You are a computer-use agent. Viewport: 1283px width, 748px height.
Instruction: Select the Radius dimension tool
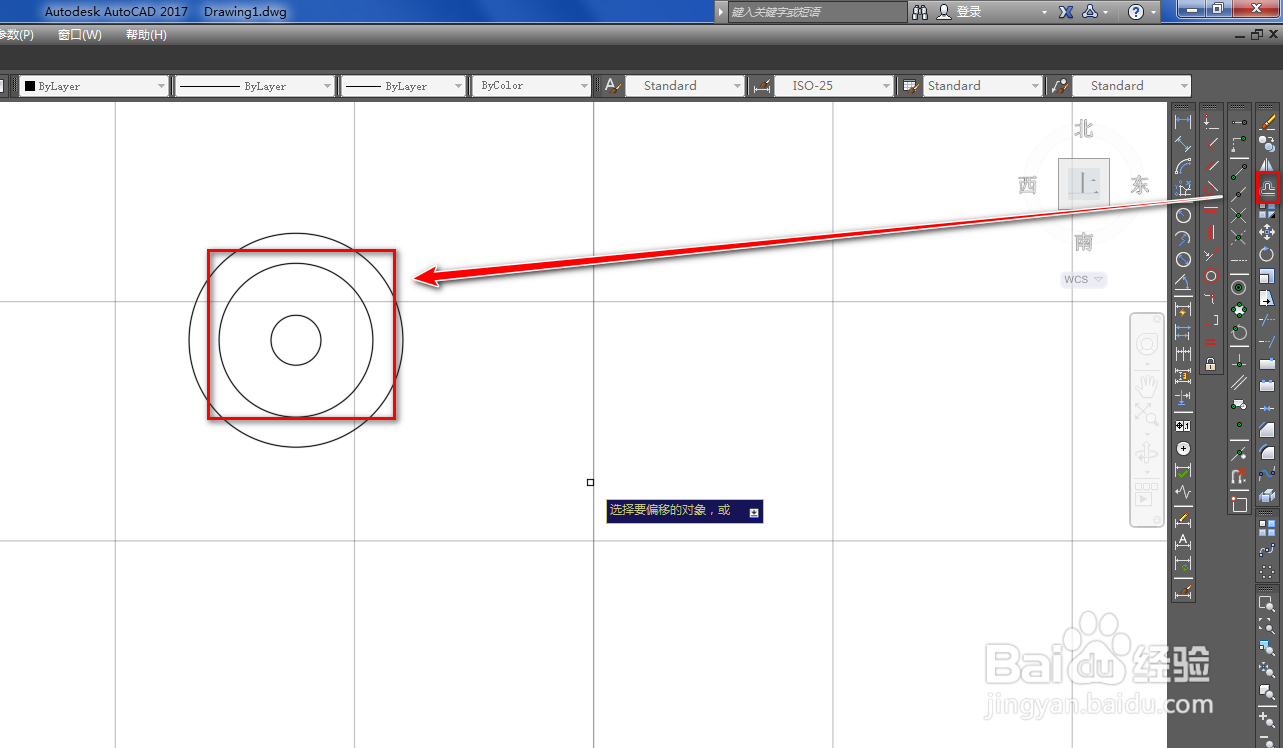tap(1183, 215)
